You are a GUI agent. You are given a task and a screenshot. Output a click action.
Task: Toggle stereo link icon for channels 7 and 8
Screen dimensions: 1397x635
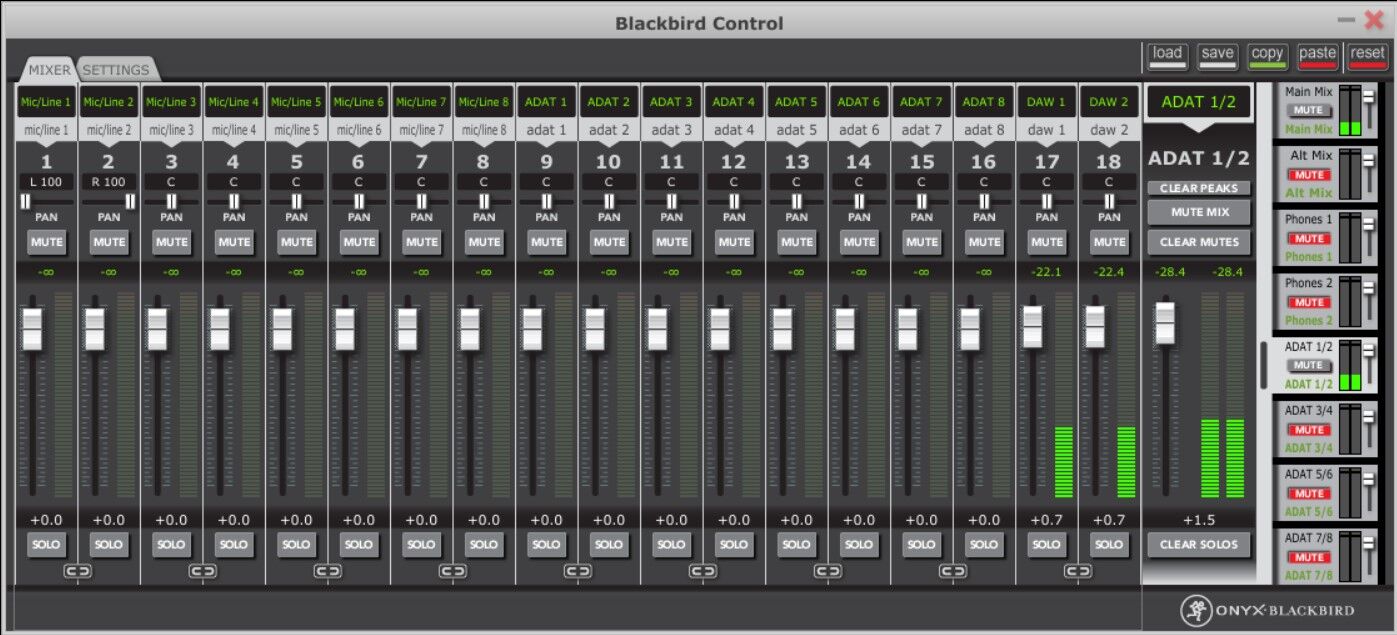tap(453, 571)
